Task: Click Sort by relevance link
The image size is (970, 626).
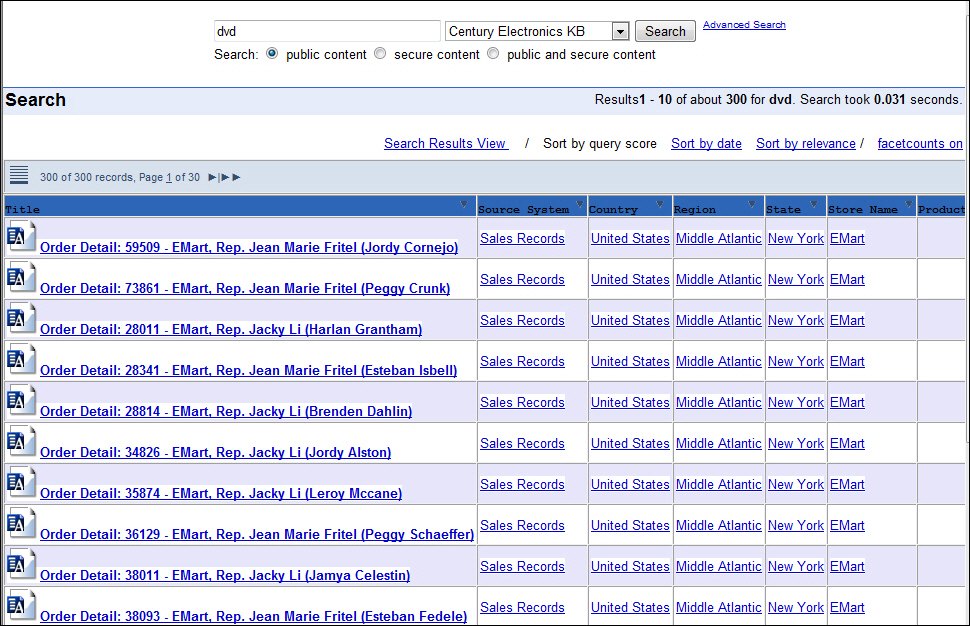Action: [x=805, y=144]
